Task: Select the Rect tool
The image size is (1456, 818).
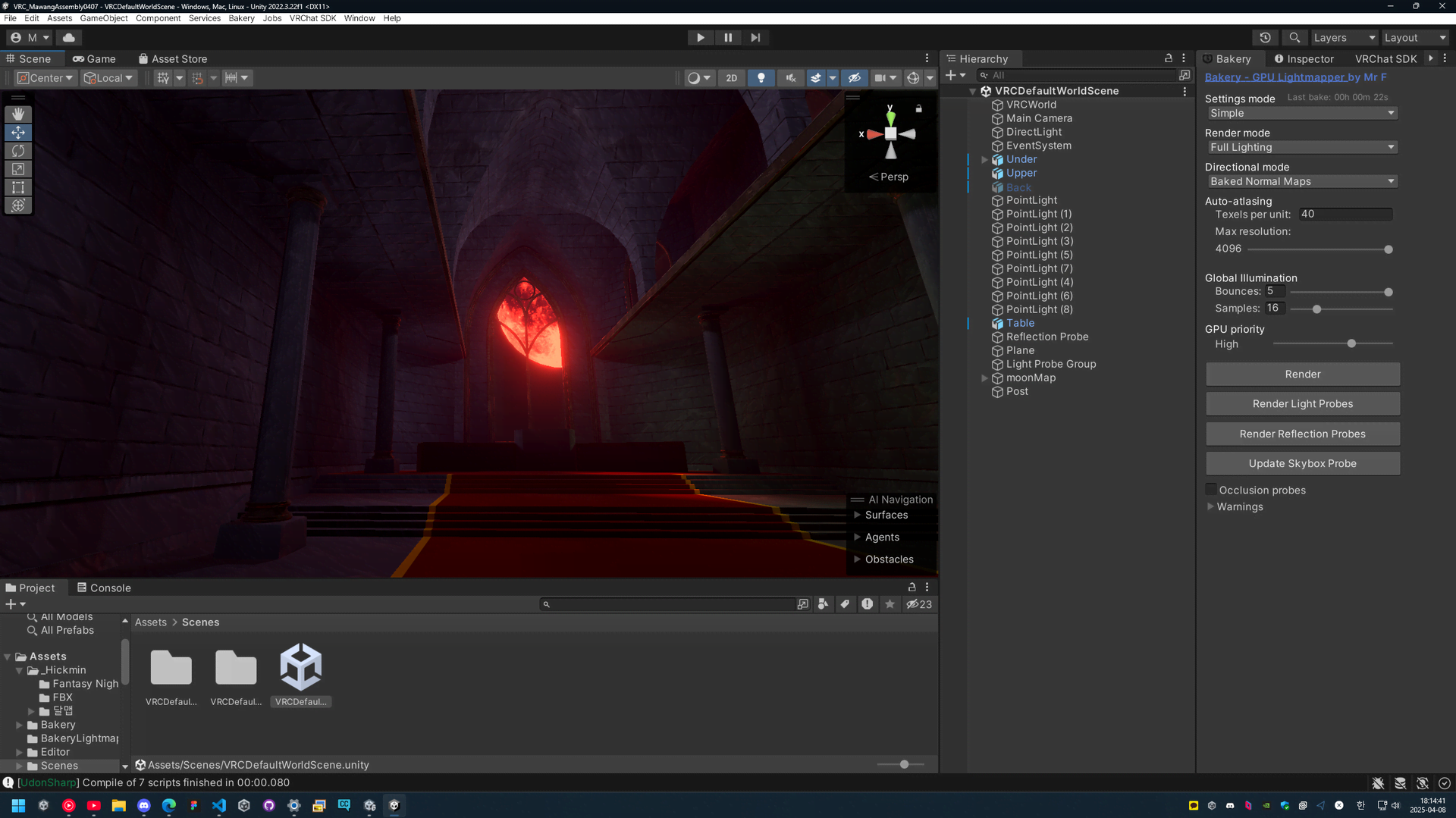Action: pos(18,187)
